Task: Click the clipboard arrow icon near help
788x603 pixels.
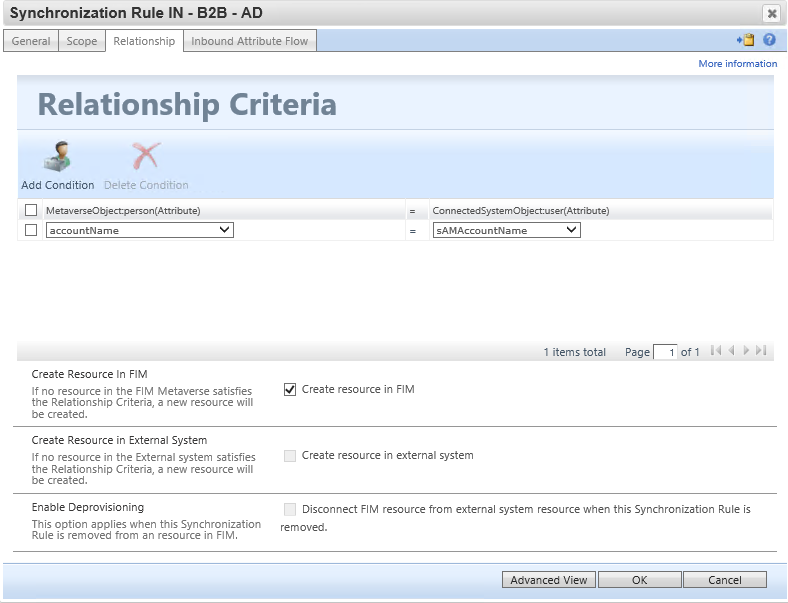Action: 746,40
